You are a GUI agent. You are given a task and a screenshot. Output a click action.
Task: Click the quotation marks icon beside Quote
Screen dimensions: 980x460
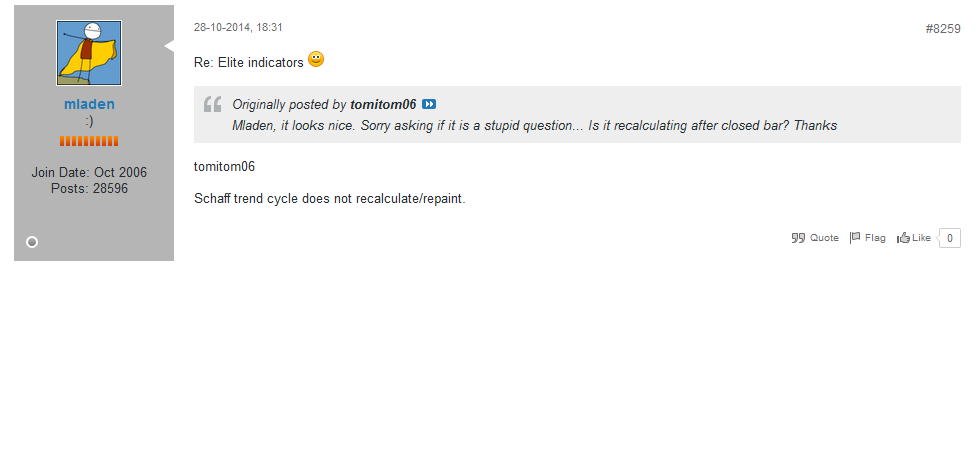[x=798, y=238]
